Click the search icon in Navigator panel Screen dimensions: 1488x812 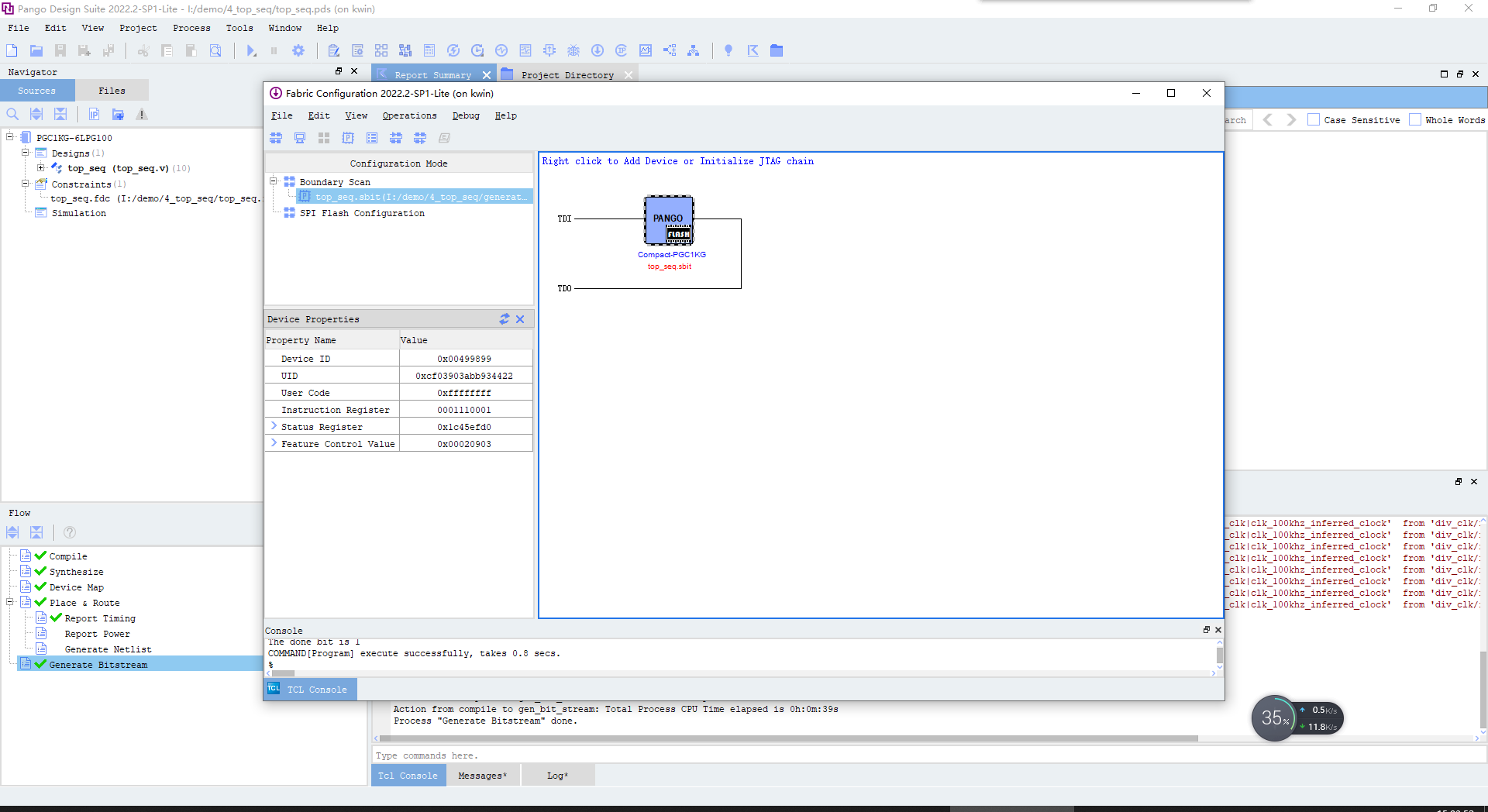pos(12,114)
